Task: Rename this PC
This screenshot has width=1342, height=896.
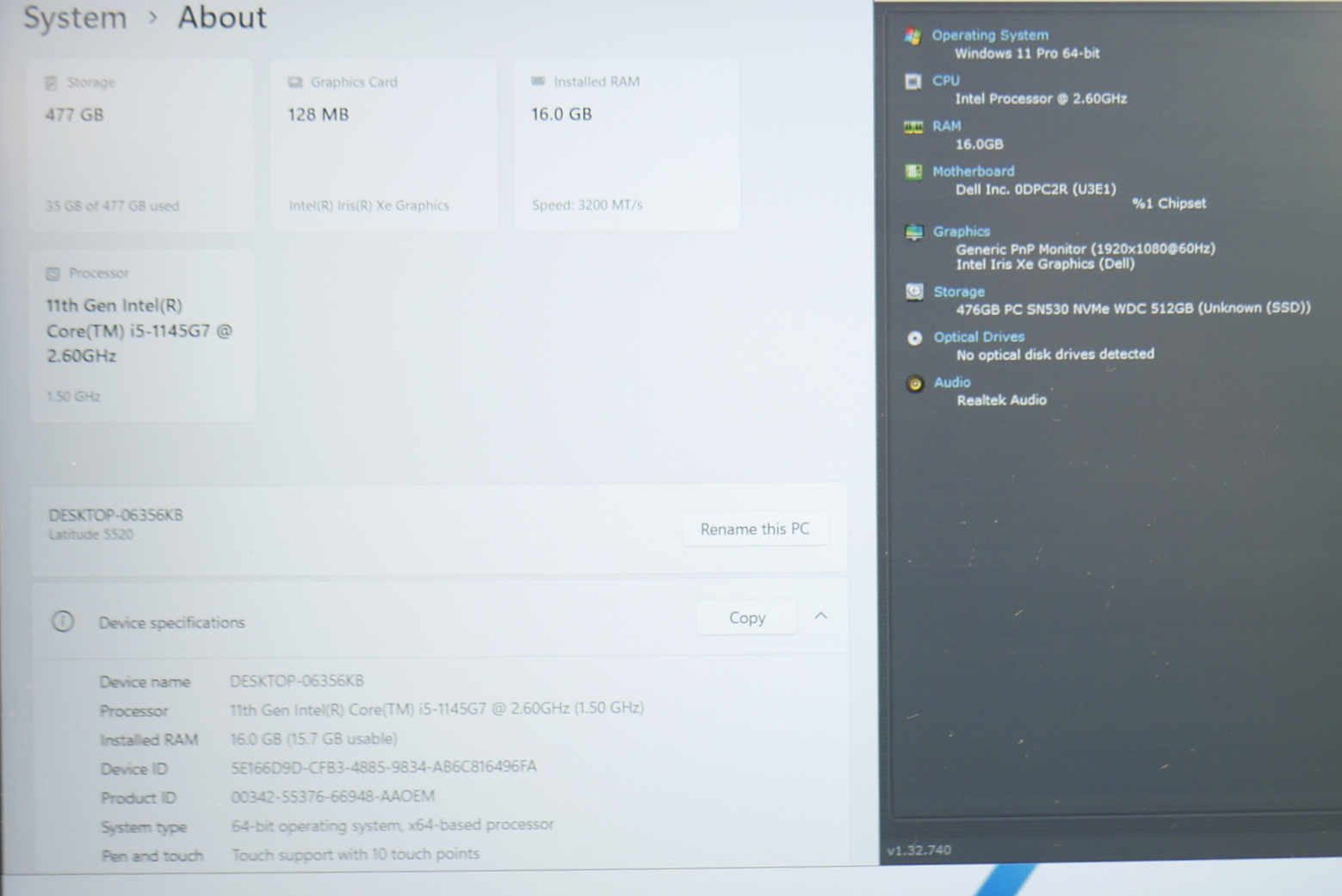Action: pos(755,528)
